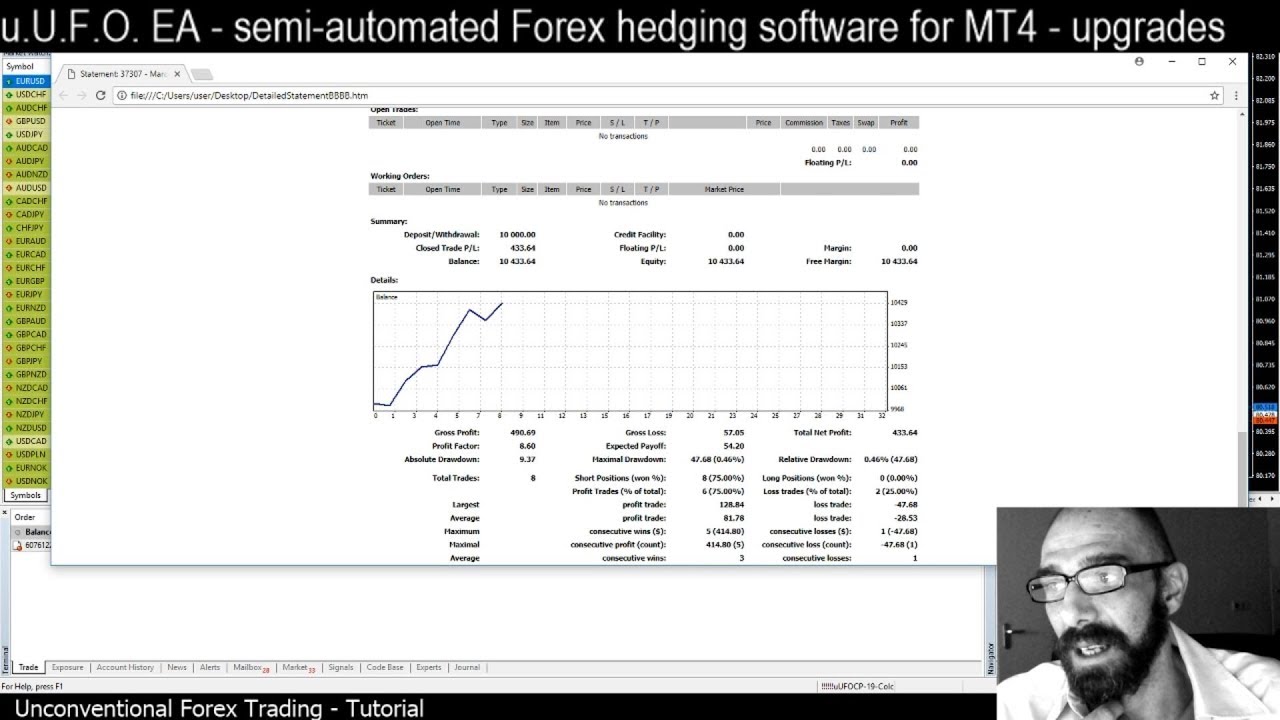Reload the statement page in browser

(100, 95)
